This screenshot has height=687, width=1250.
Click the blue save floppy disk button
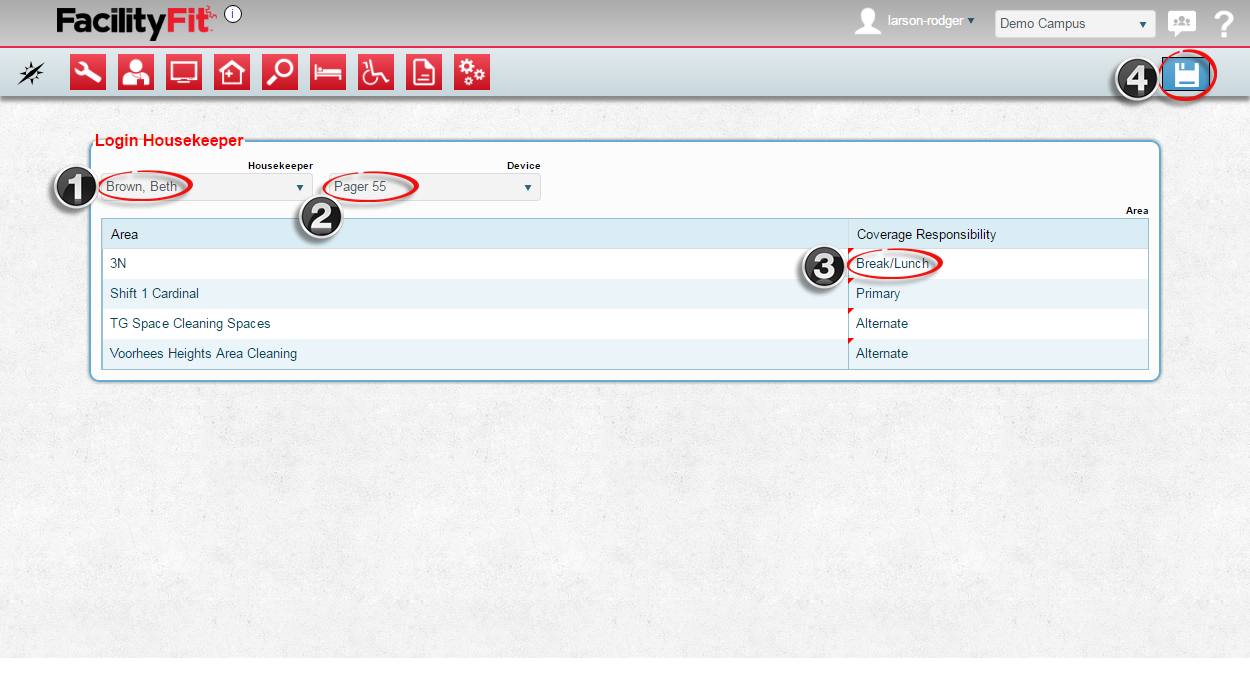(x=1186, y=75)
